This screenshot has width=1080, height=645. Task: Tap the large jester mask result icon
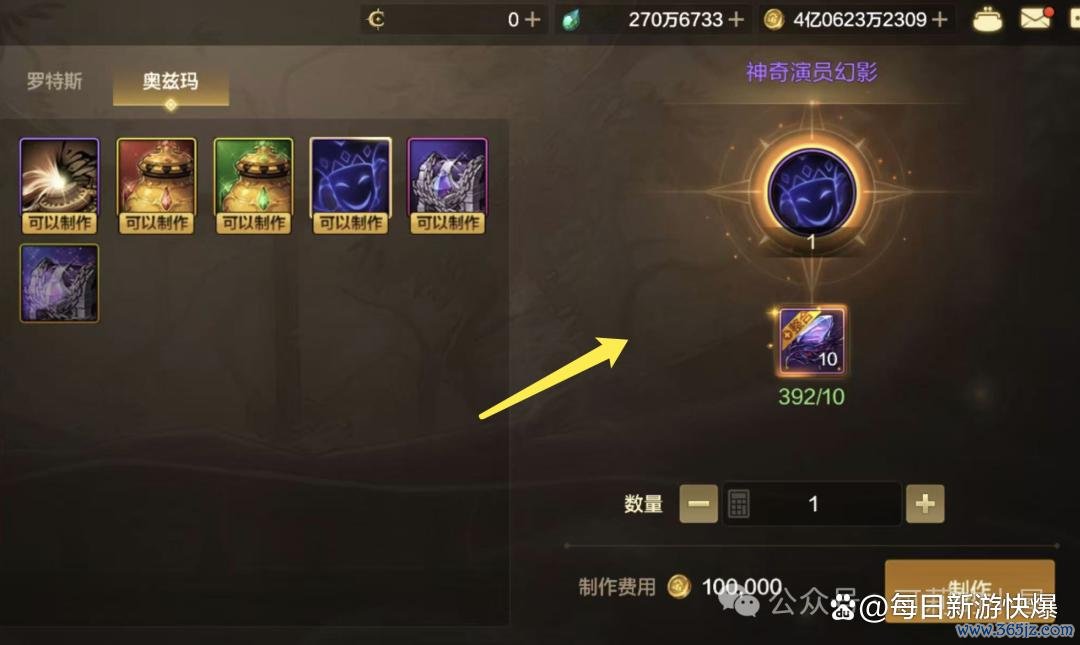[812, 192]
